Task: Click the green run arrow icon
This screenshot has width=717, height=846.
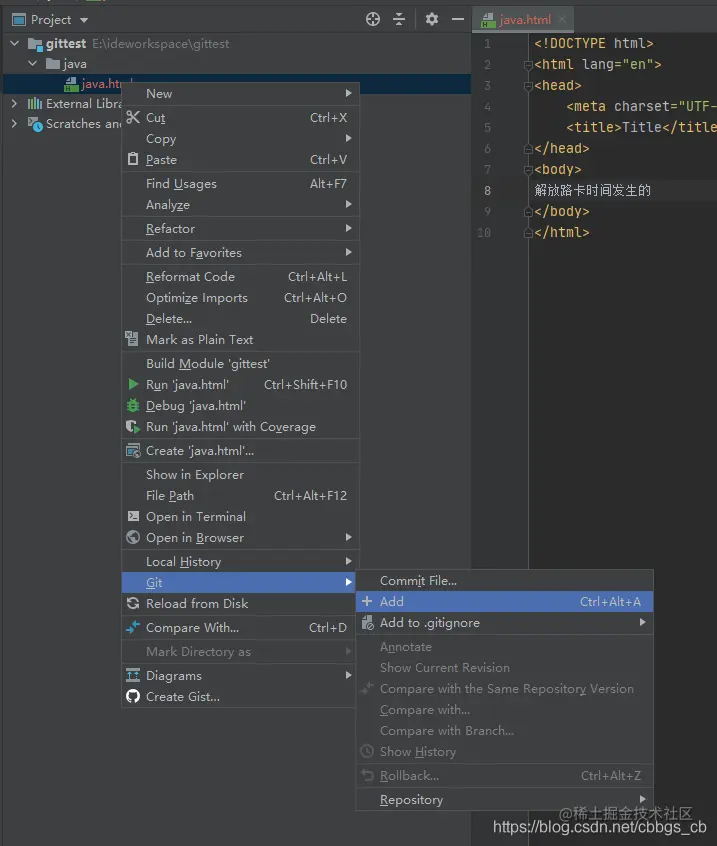Action: (x=133, y=384)
